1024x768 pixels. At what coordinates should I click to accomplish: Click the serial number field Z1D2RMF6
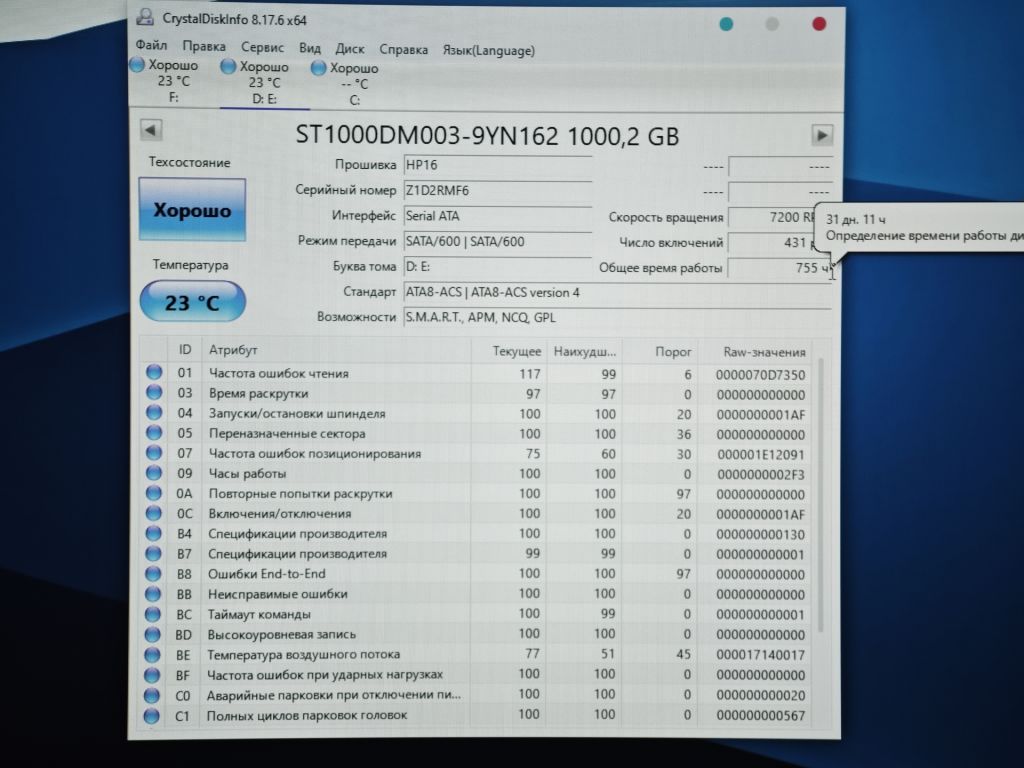tap(498, 191)
